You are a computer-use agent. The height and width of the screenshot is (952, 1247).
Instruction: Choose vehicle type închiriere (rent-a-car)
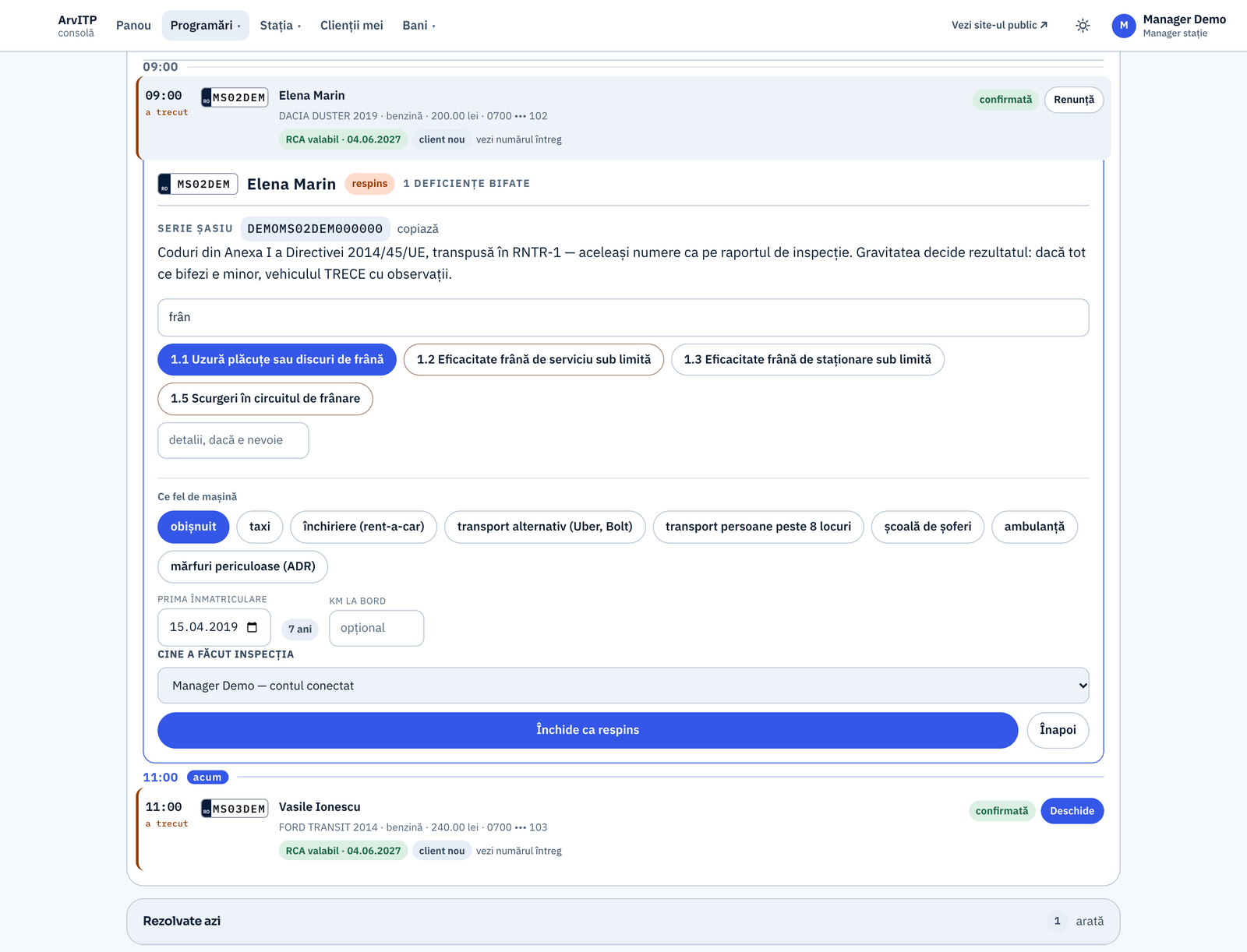(x=364, y=527)
